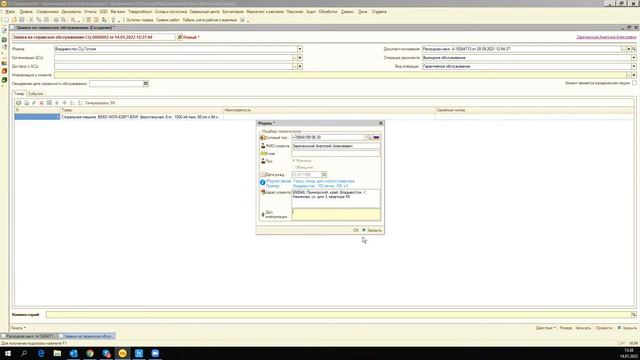Click Провести button at bottom
This screenshot has height=360, width=640.
click(604, 328)
